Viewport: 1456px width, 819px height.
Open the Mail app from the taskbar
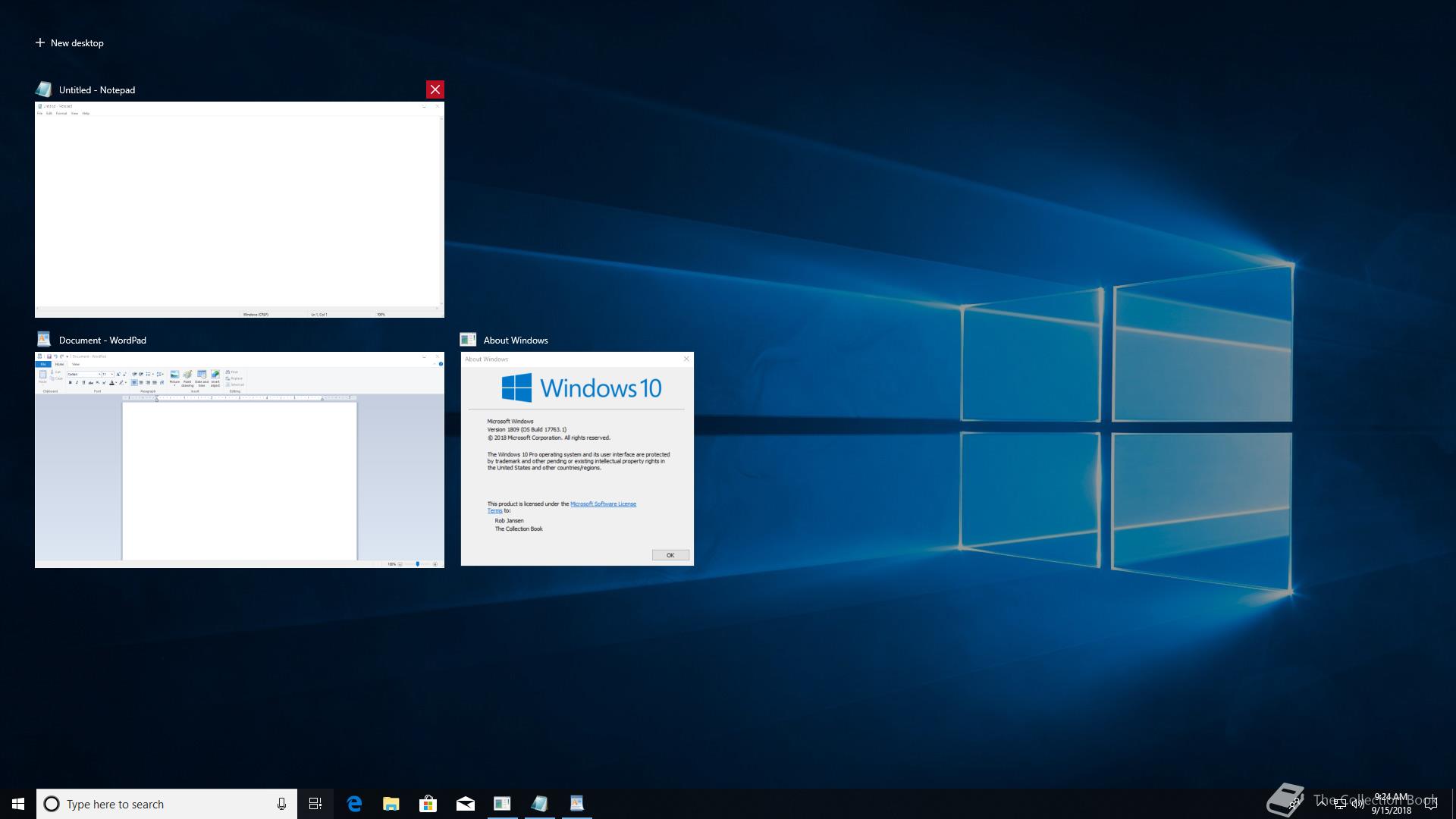[x=466, y=804]
